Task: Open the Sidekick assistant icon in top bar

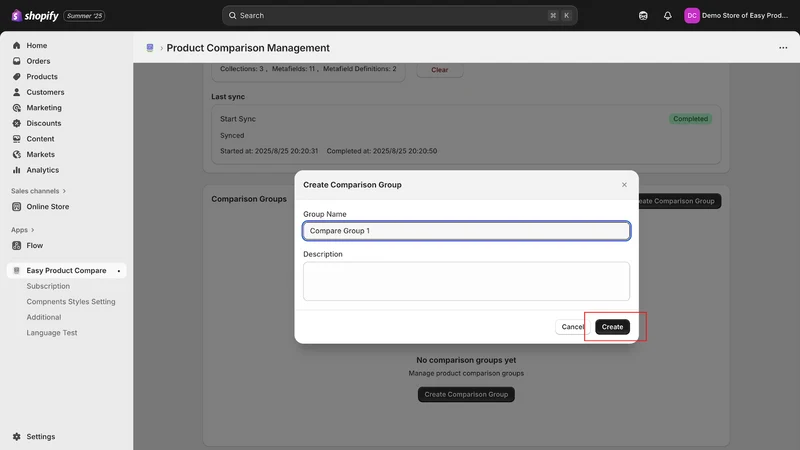Action: tap(643, 16)
